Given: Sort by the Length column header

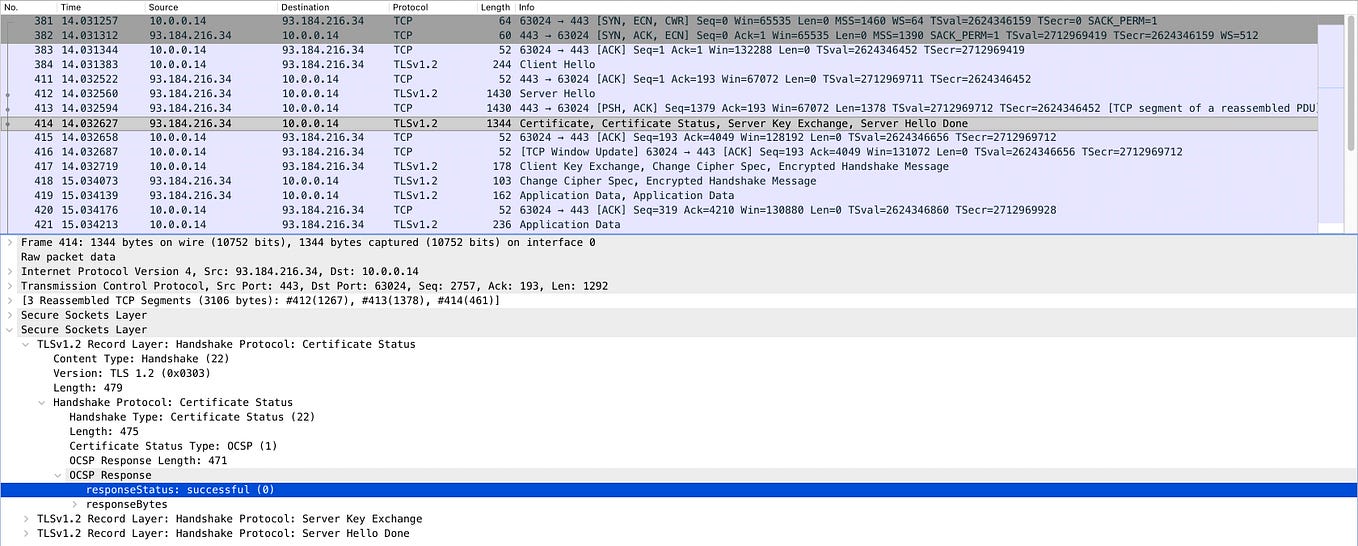Looking at the screenshot, I should click(496, 7).
